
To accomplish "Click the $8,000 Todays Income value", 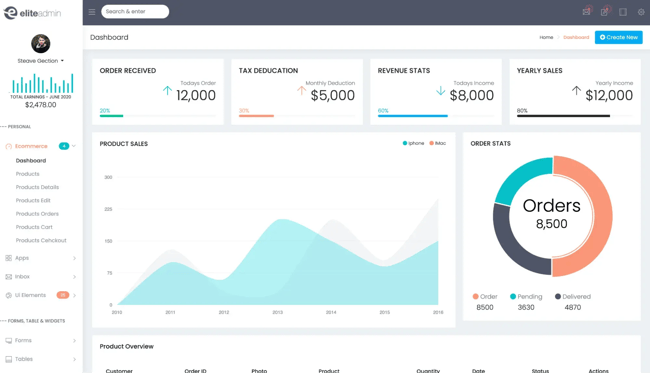I will click(x=472, y=95).
